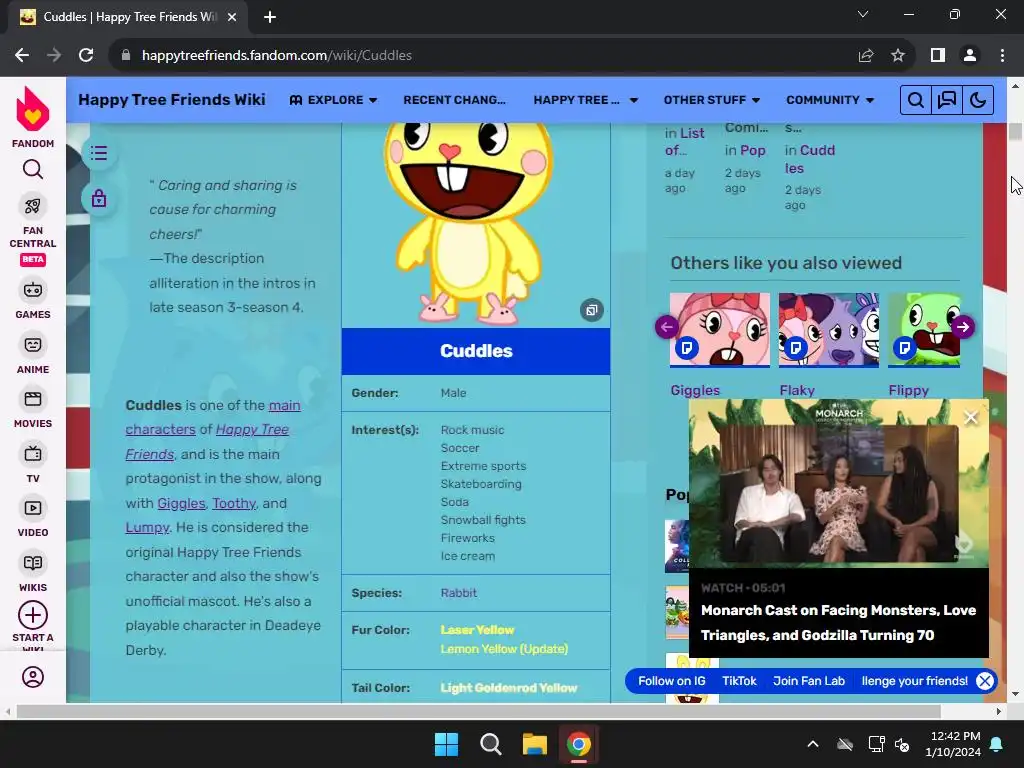
Task: Open the table of contents list icon
Action: point(99,153)
